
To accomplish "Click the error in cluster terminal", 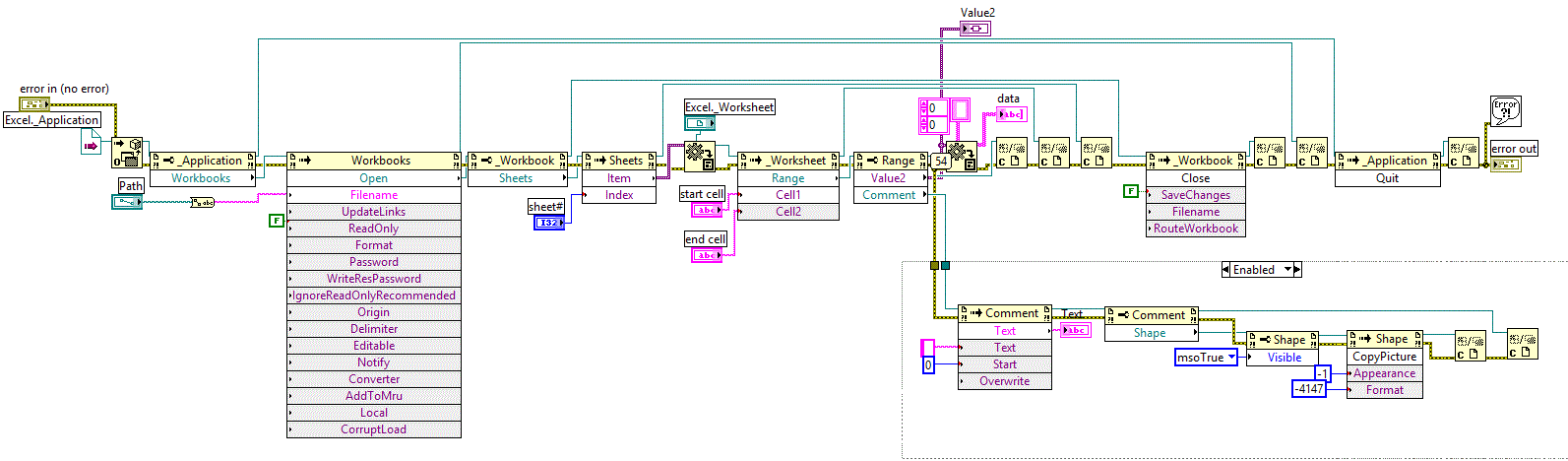I will (x=34, y=103).
